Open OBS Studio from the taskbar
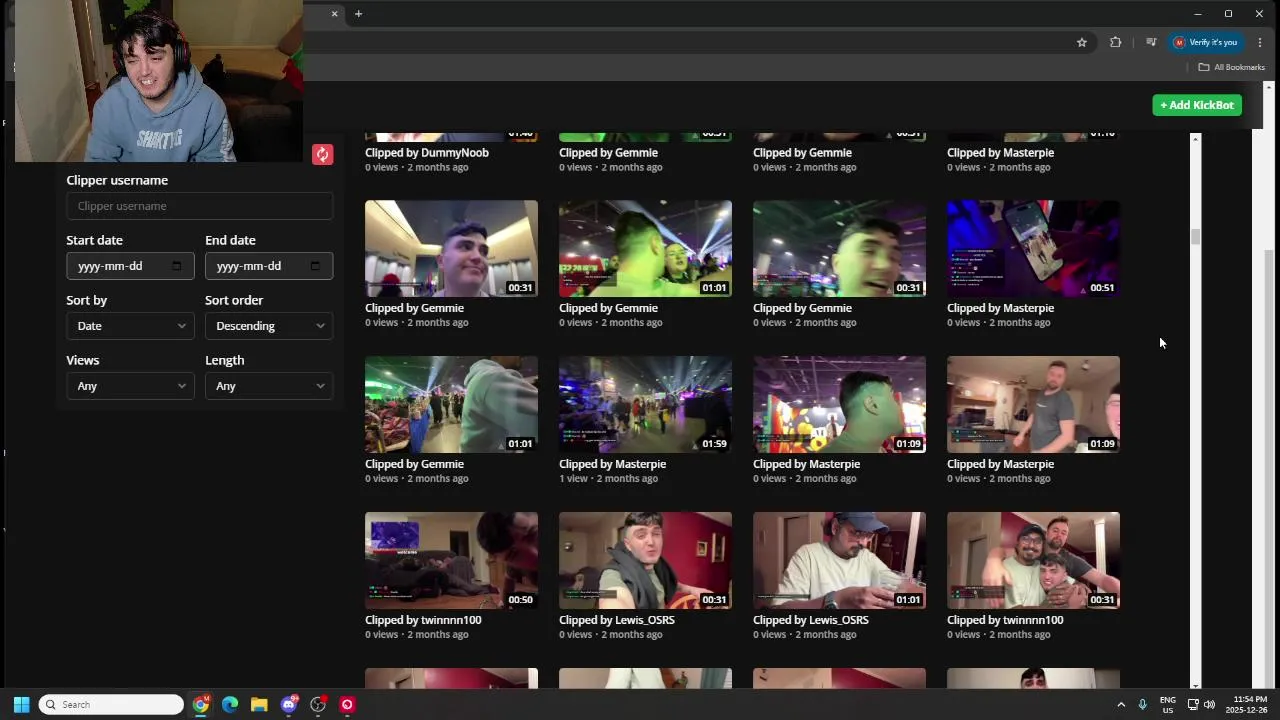1280x720 pixels. tap(318, 704)
